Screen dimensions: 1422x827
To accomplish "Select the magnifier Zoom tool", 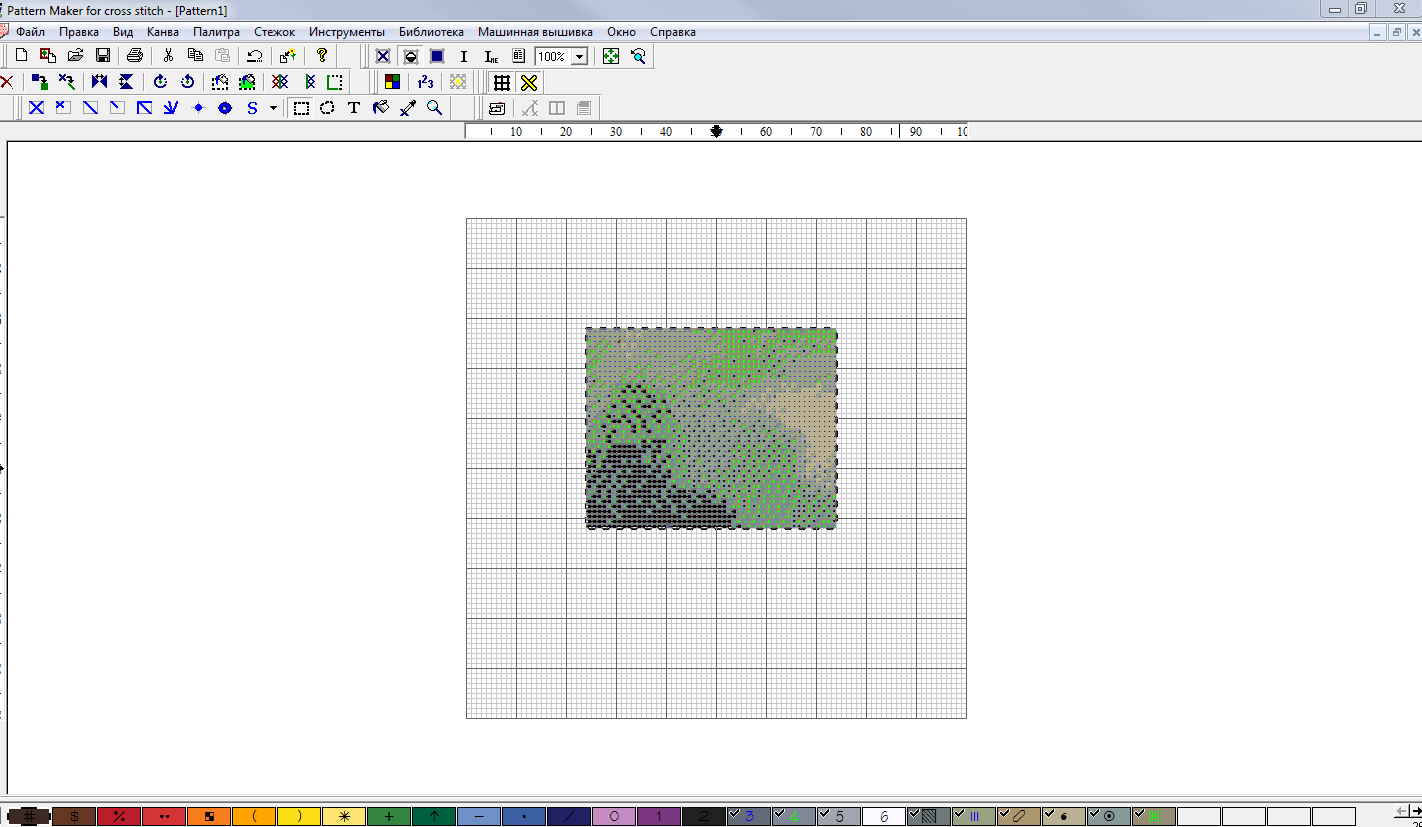I will click(x=435, y=108).
